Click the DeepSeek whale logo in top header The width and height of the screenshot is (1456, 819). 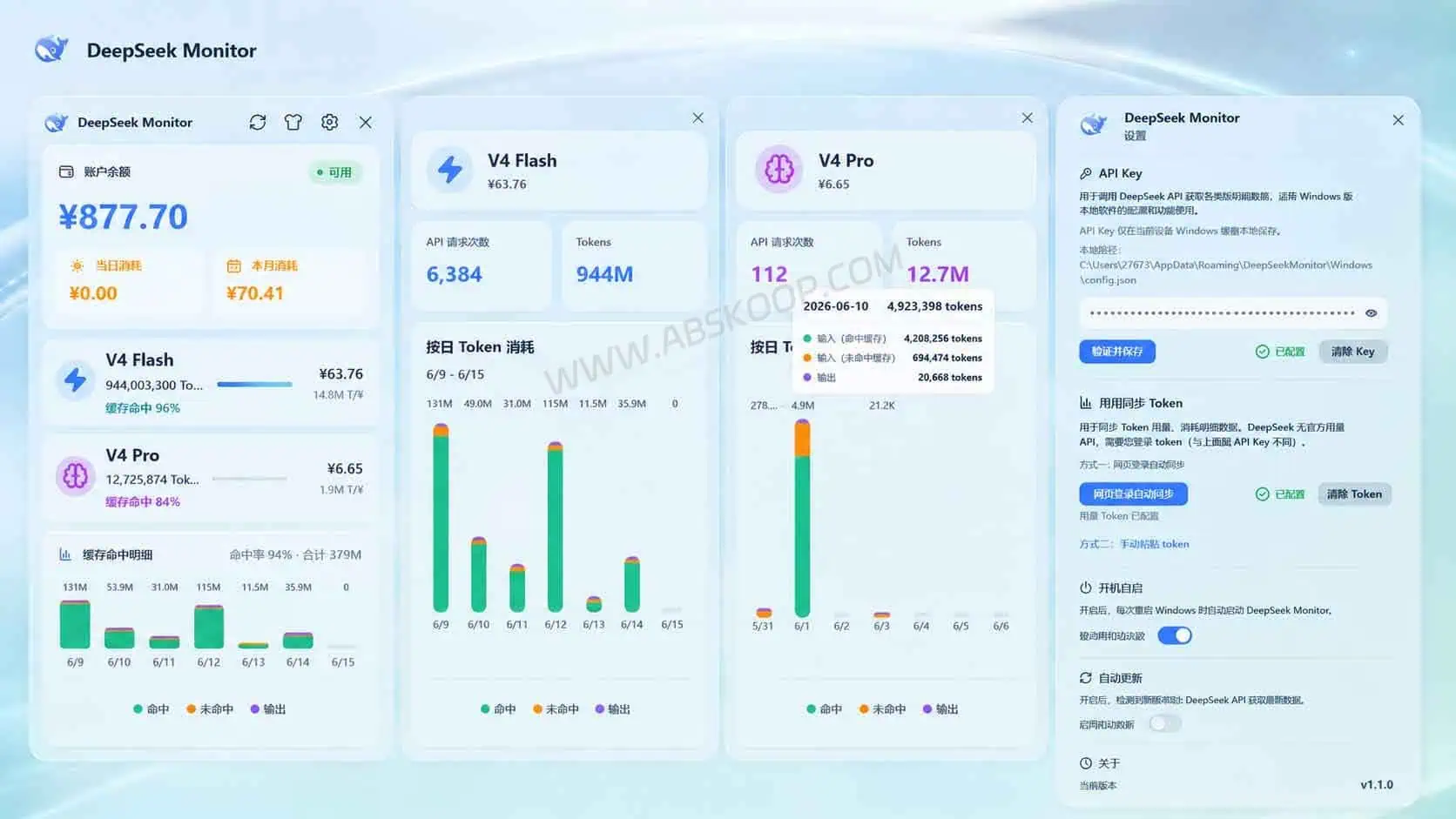coord(51,50)
